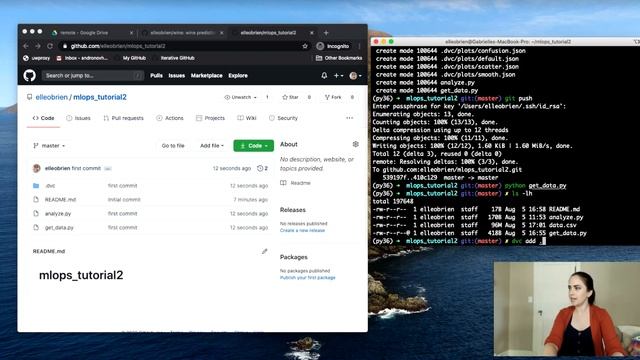This screenshot has width=640, height=360.
Task: Open Issues in GitHub header
Action: [177, 76]
